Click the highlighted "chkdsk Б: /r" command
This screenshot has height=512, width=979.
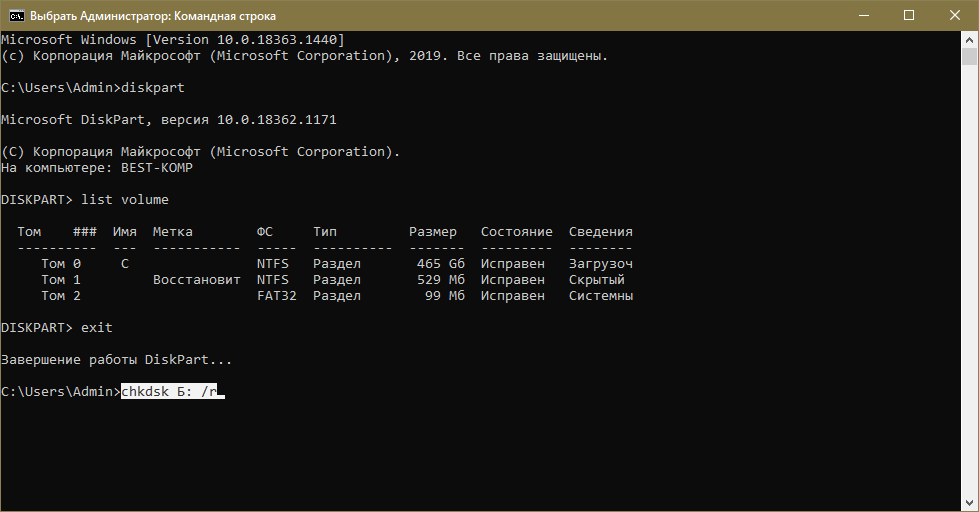click(169, 392)
